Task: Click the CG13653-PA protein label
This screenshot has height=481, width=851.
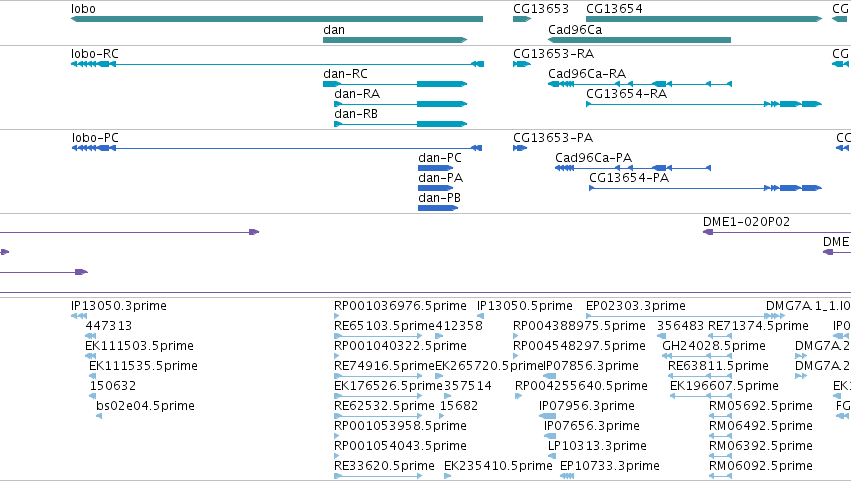Action: (x=554, y=138)
